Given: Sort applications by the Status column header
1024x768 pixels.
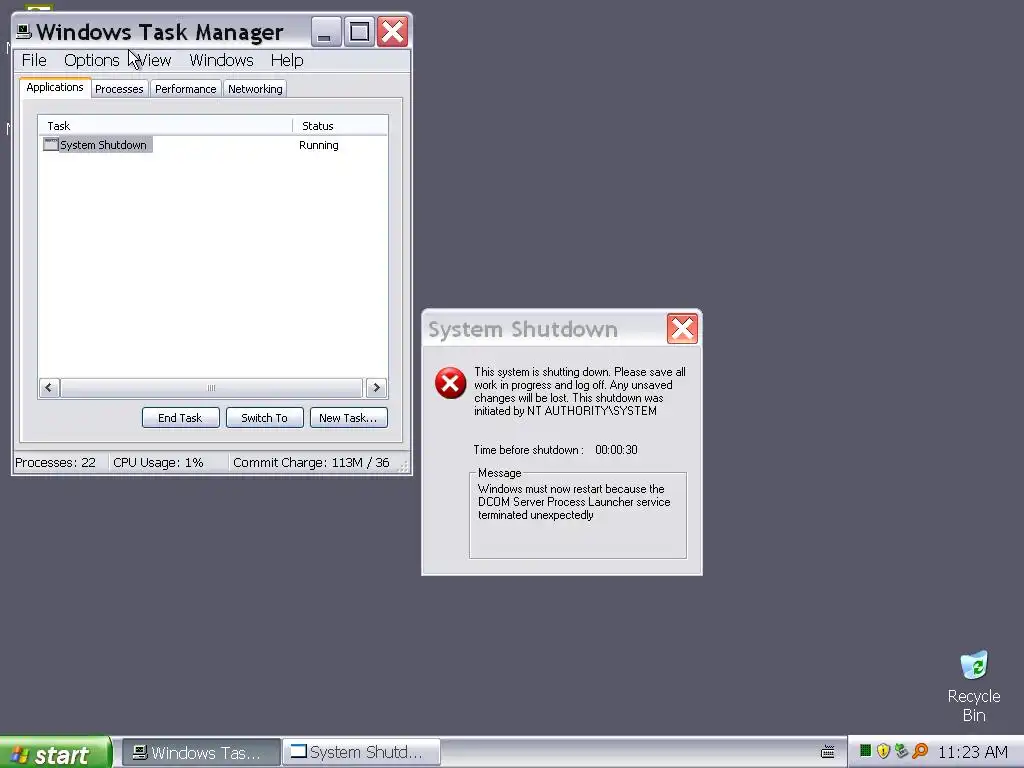Looking at the screenshot, I should [340, 125].
